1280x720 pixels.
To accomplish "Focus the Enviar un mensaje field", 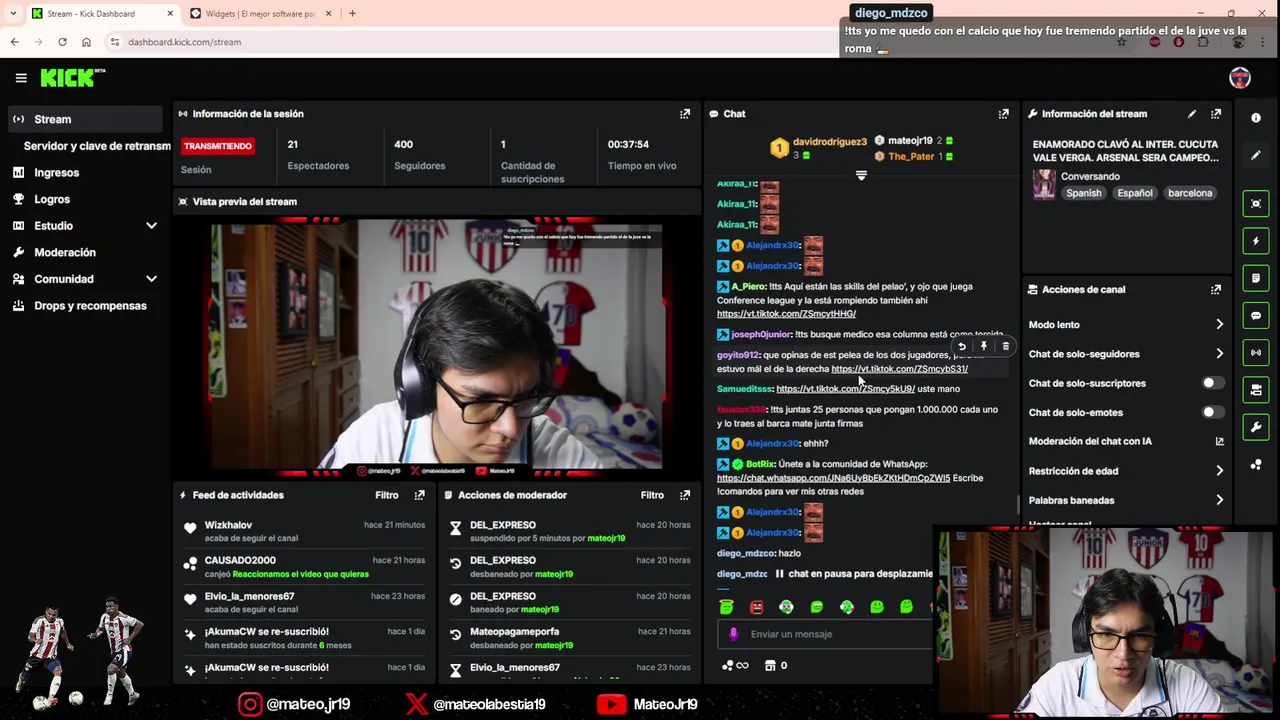I will (825, 634).
